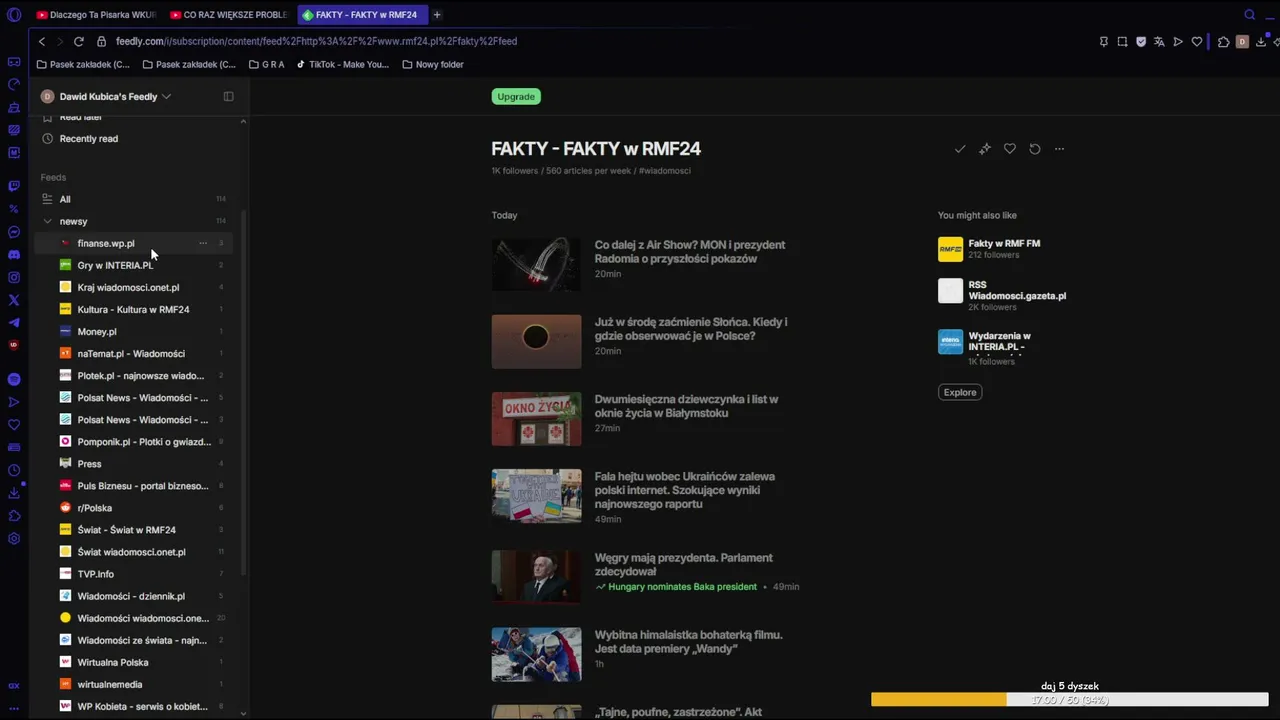The height and width of the screenshot is (720, 1280).
Task: Switch to the Dlaczego Ta Pisarka tab
Action: pyautogui.click(x=96, y=15)
